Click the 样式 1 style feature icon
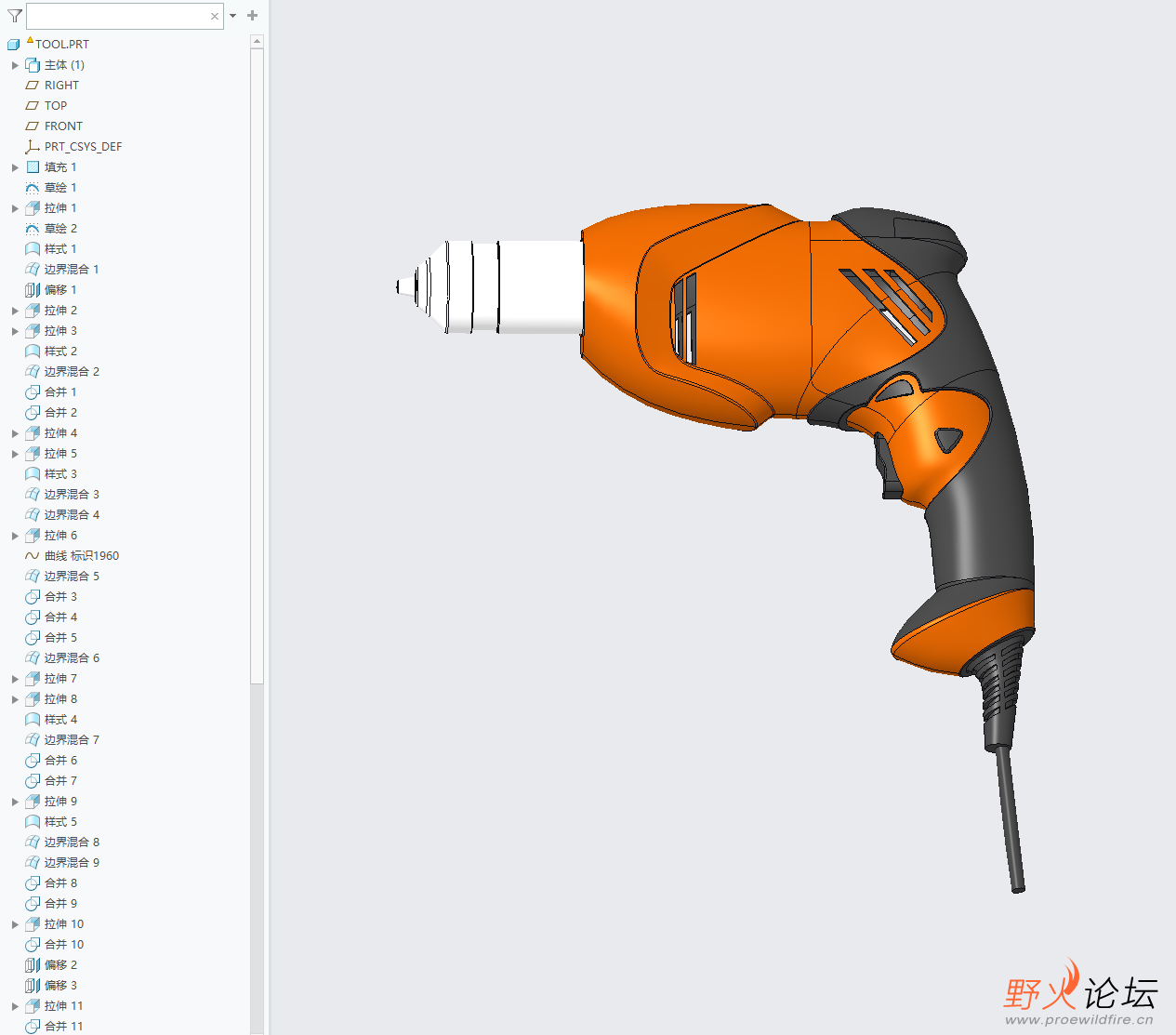The height and width of the screenshot is (1035, 1176). pyautogui.click(x=33, y=249)
